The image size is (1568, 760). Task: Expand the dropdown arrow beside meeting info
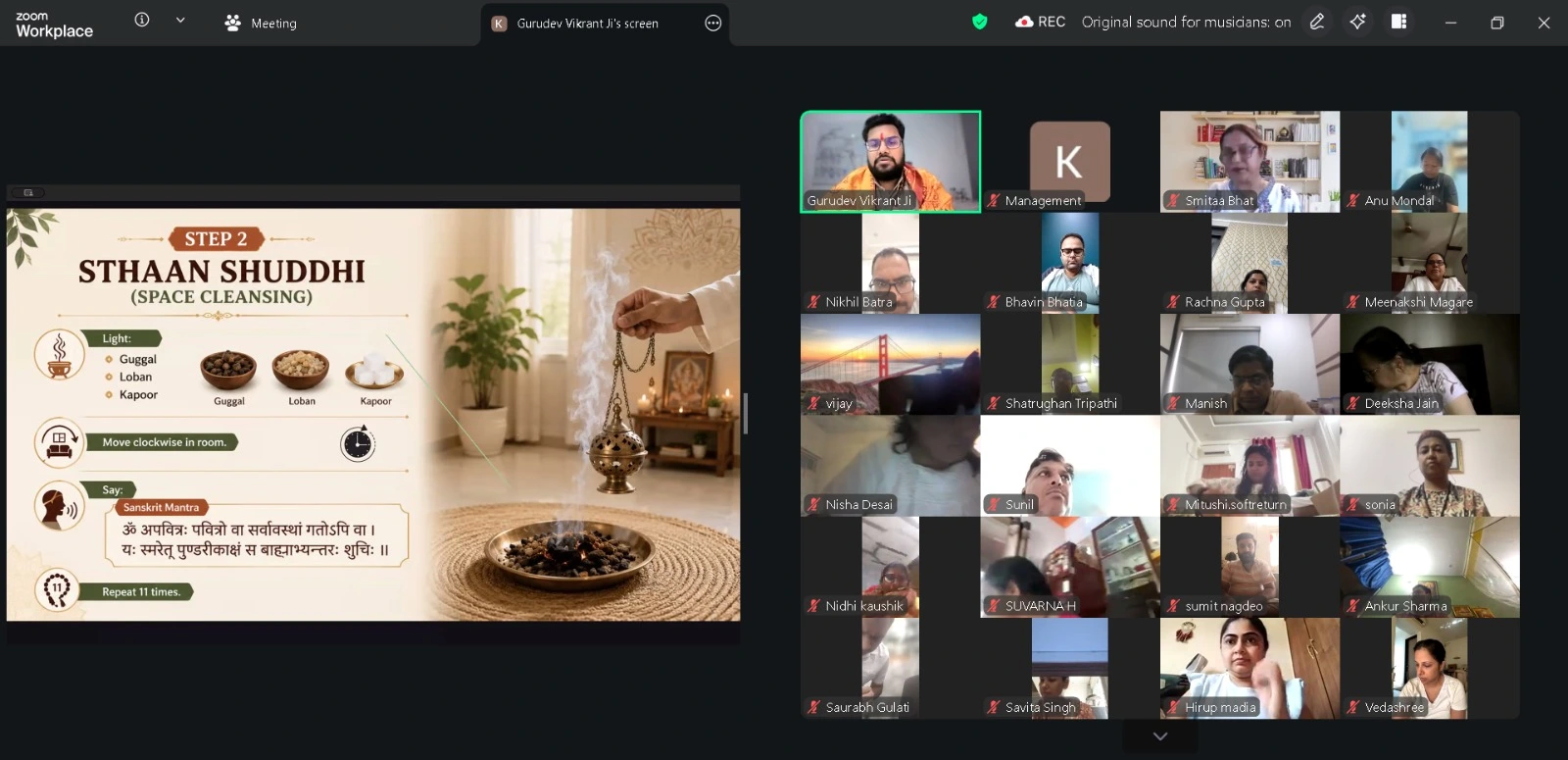pyautogui.click(x=180, y=20)
